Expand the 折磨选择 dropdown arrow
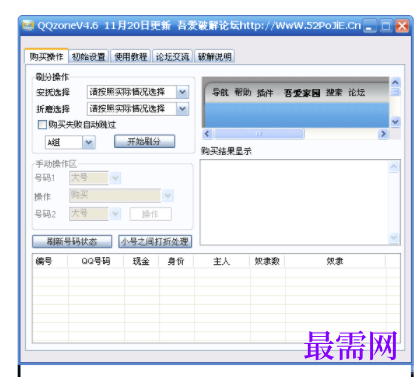This screenshot has width=416, height=377. (182, 109)
